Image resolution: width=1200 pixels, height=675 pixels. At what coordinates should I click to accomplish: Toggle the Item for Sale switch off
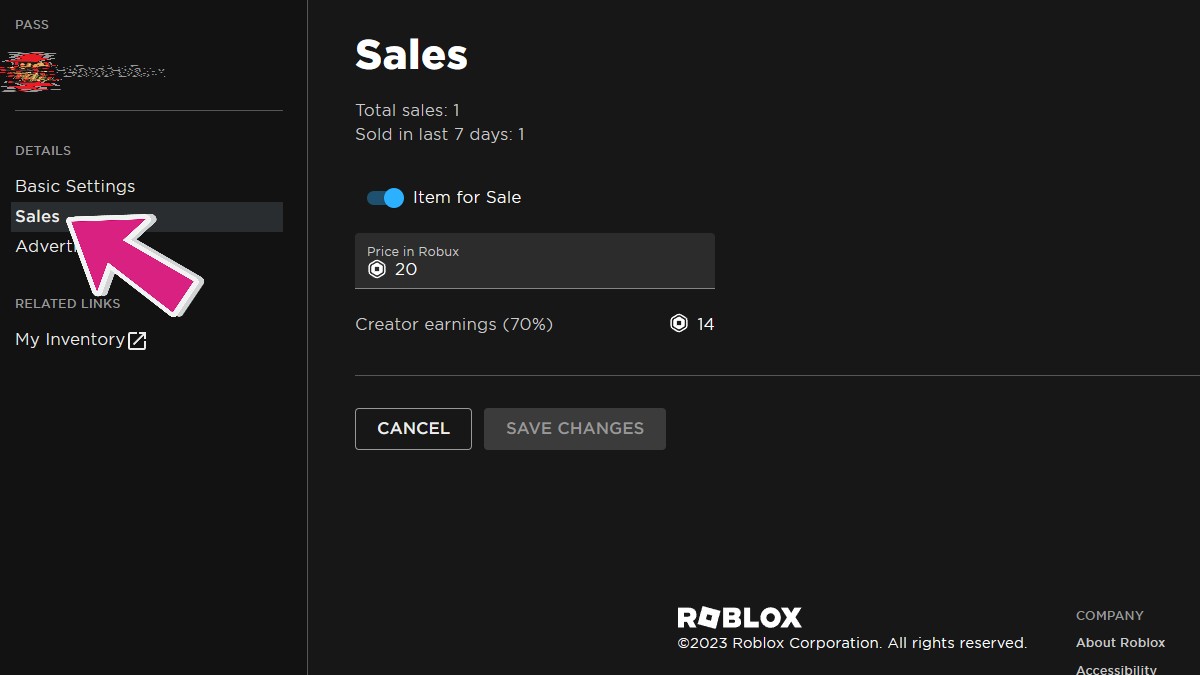point(383,197)
